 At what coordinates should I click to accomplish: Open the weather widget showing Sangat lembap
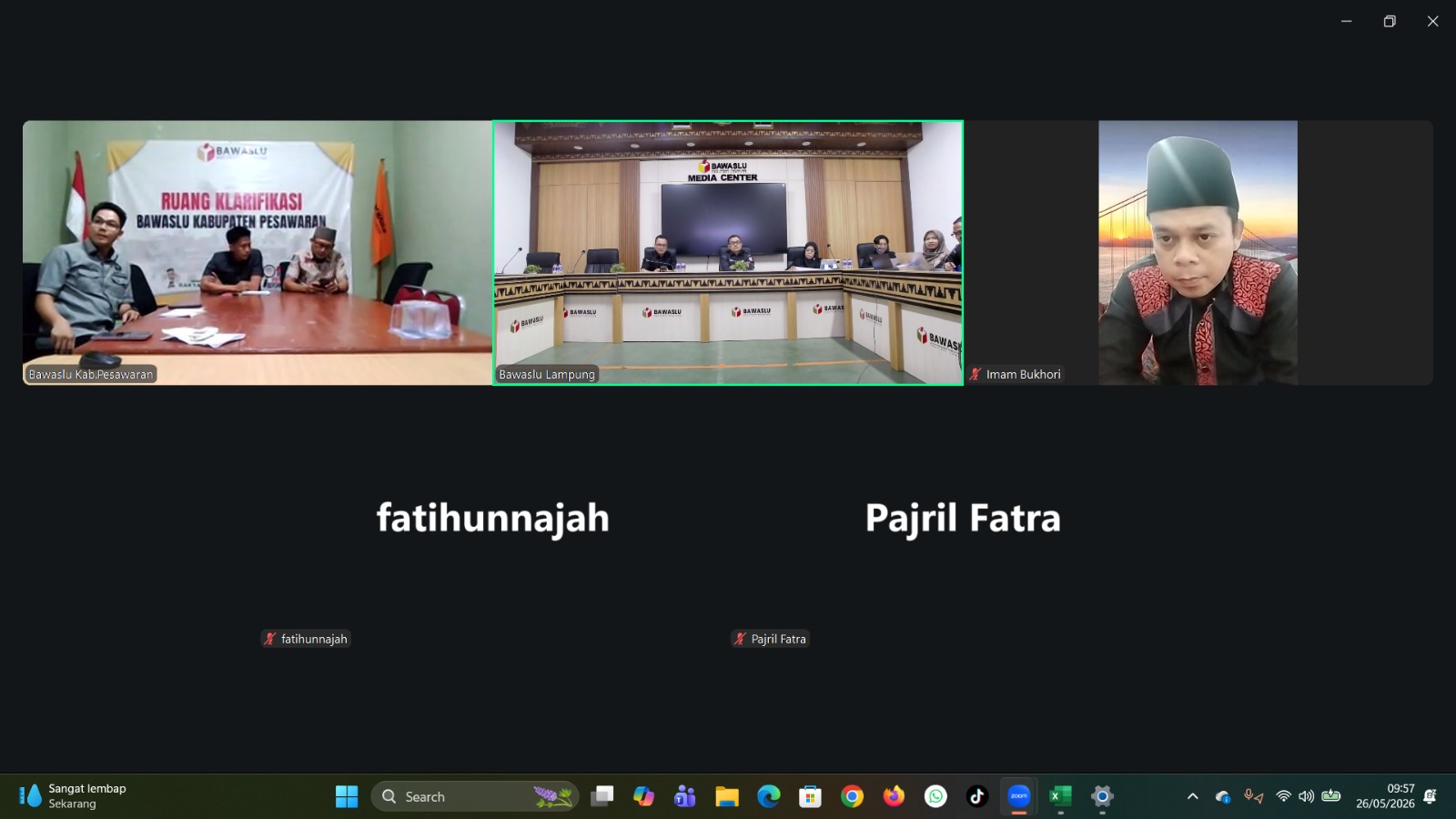(73, 796)
